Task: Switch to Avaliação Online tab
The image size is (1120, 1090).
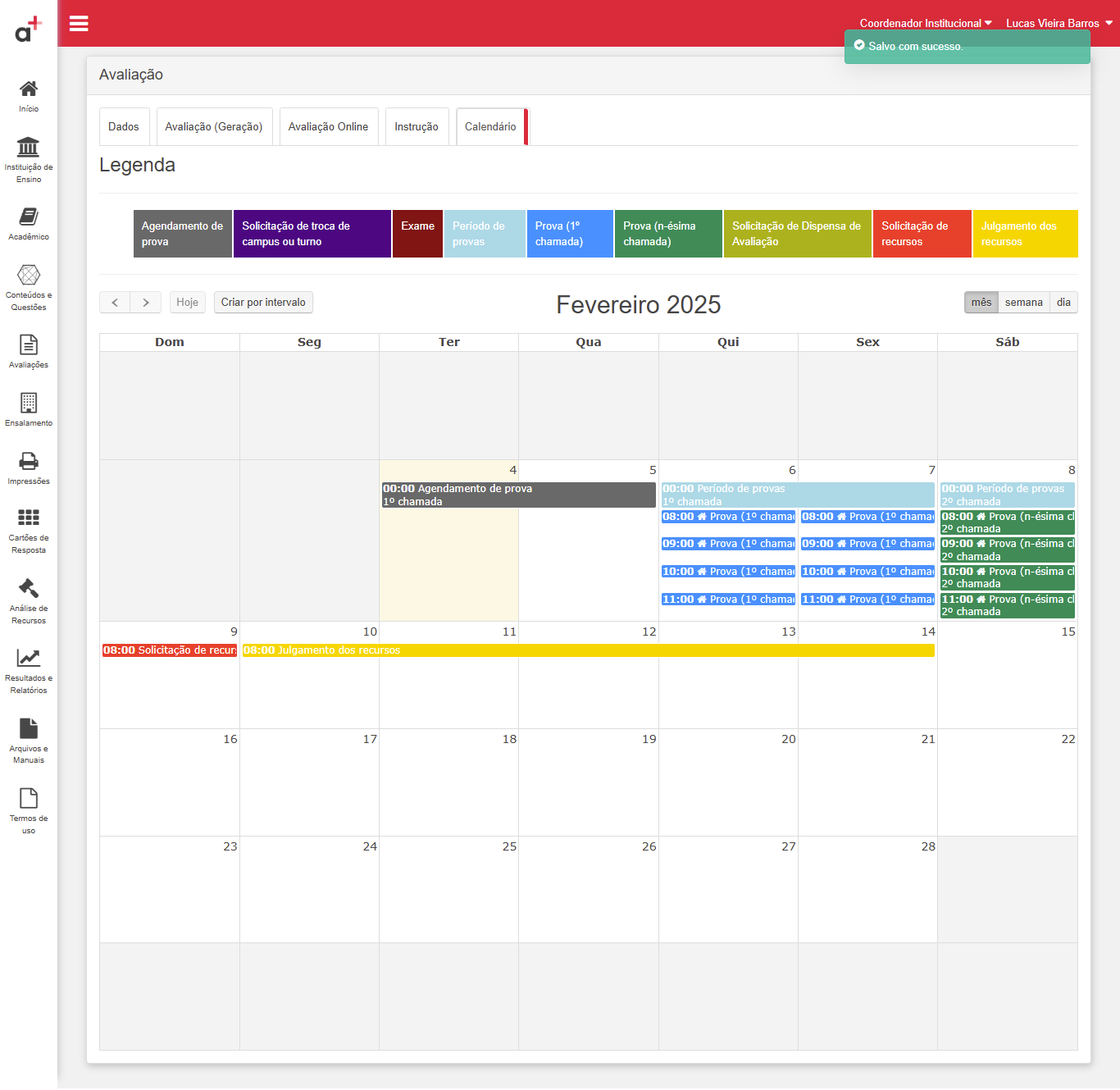Action: pos(328,127)
